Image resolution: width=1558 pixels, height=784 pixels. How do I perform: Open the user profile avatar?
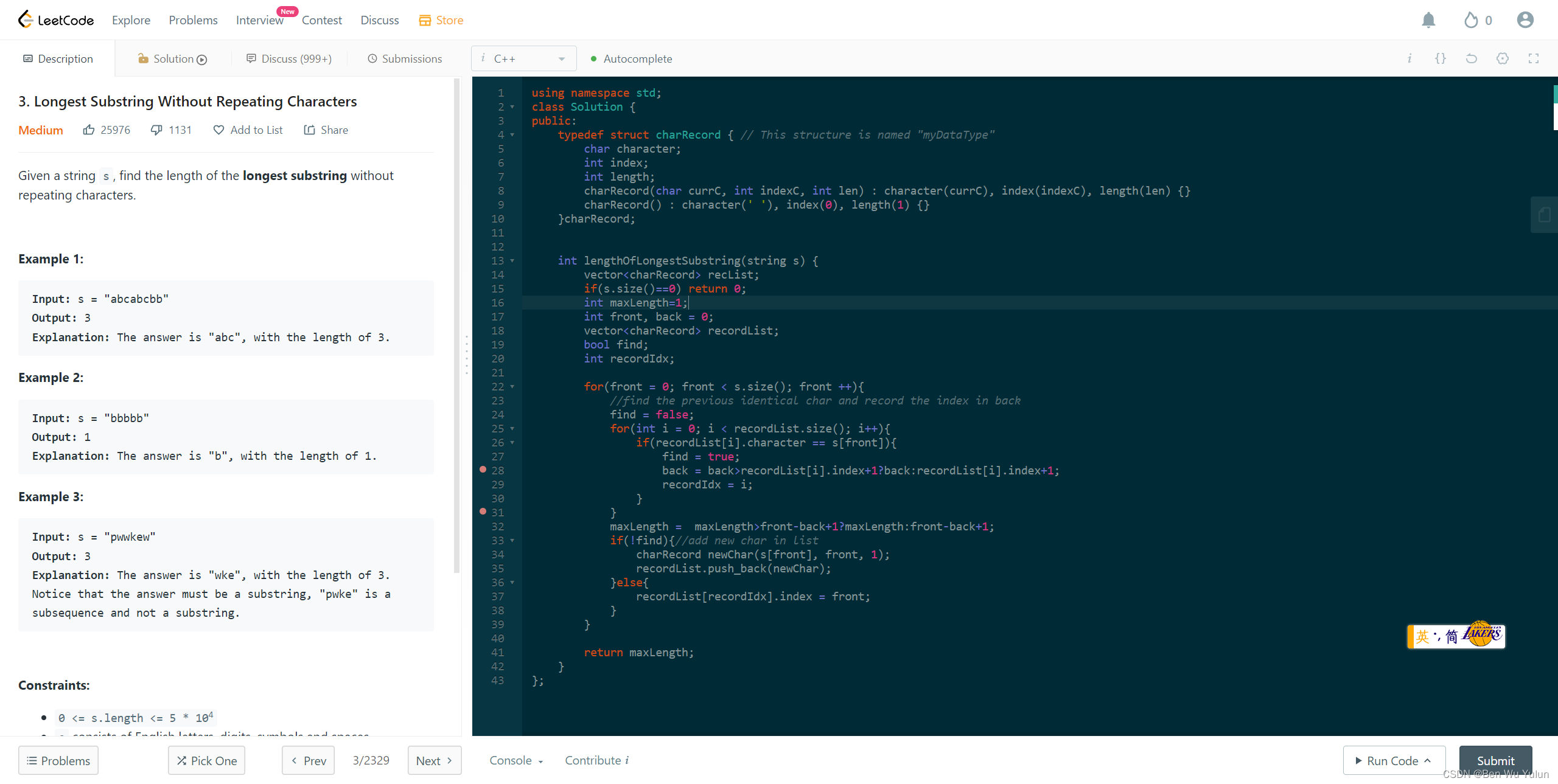point(1525,20)
